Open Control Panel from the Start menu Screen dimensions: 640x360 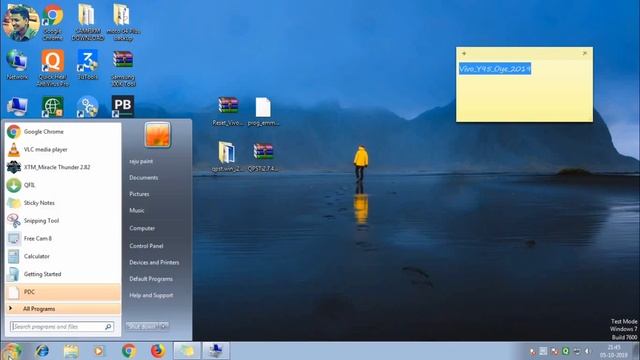pyautogui.click(x=146, y=246)
